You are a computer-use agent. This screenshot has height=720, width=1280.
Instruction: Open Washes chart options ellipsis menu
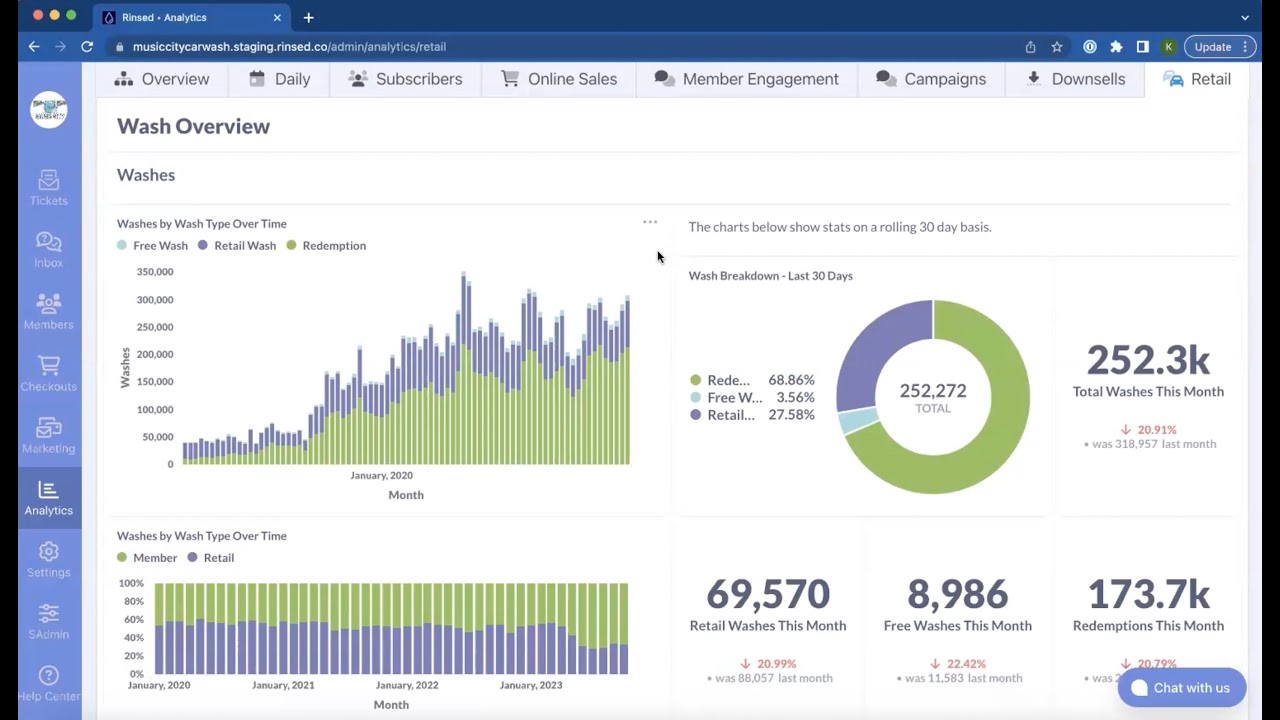(650, 222)
